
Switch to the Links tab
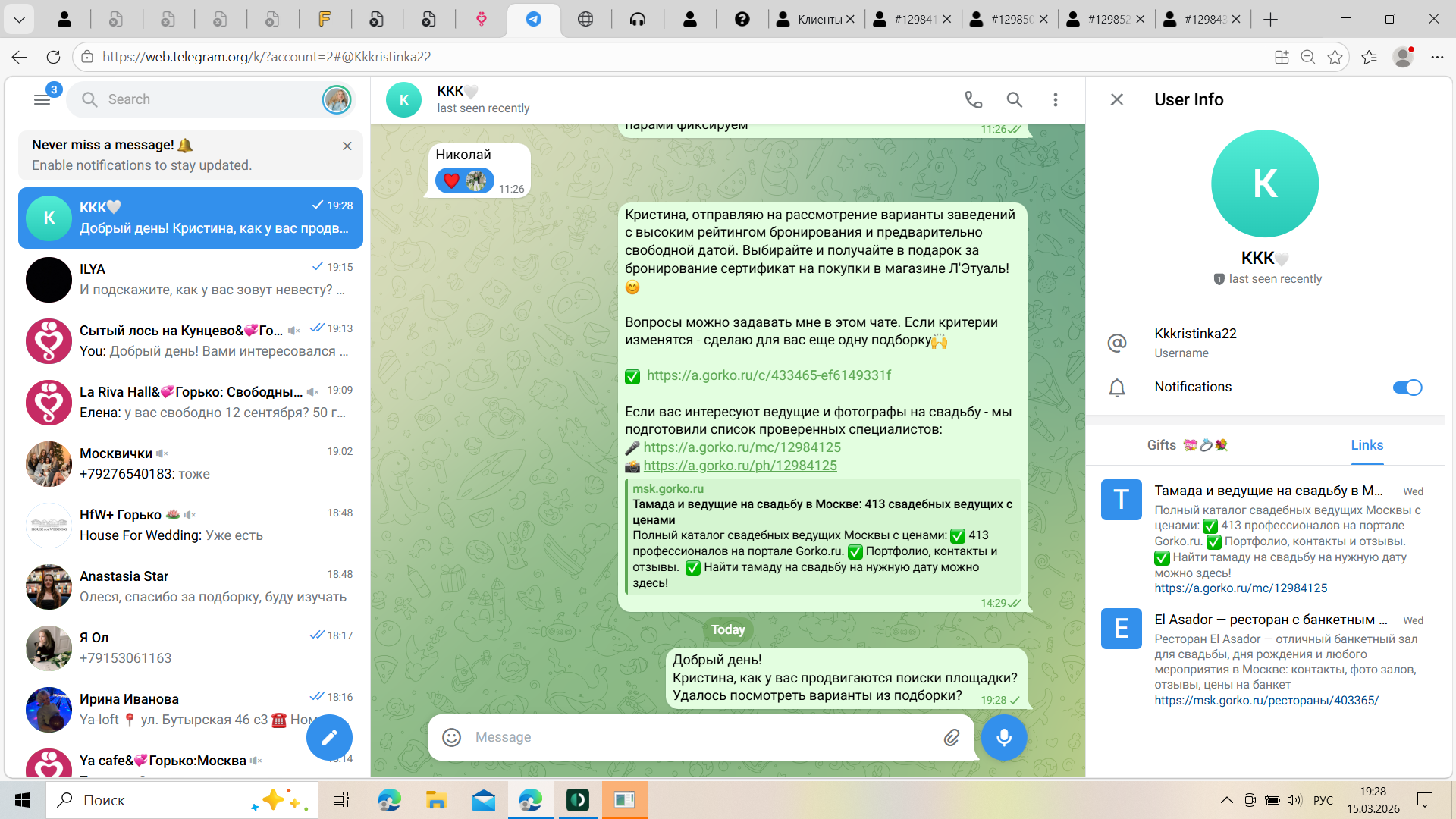[x=1367, y=445]
